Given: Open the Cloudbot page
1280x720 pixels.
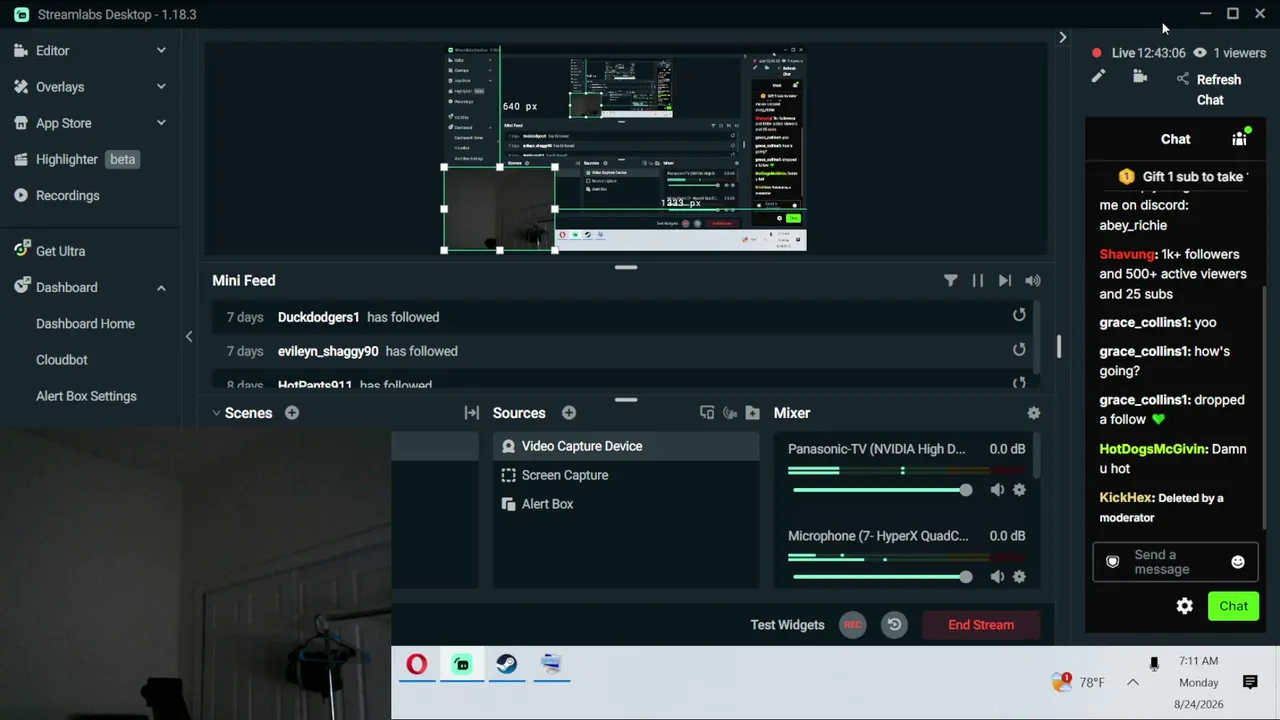Looking at the screenshot, I should tap(62, 360).
